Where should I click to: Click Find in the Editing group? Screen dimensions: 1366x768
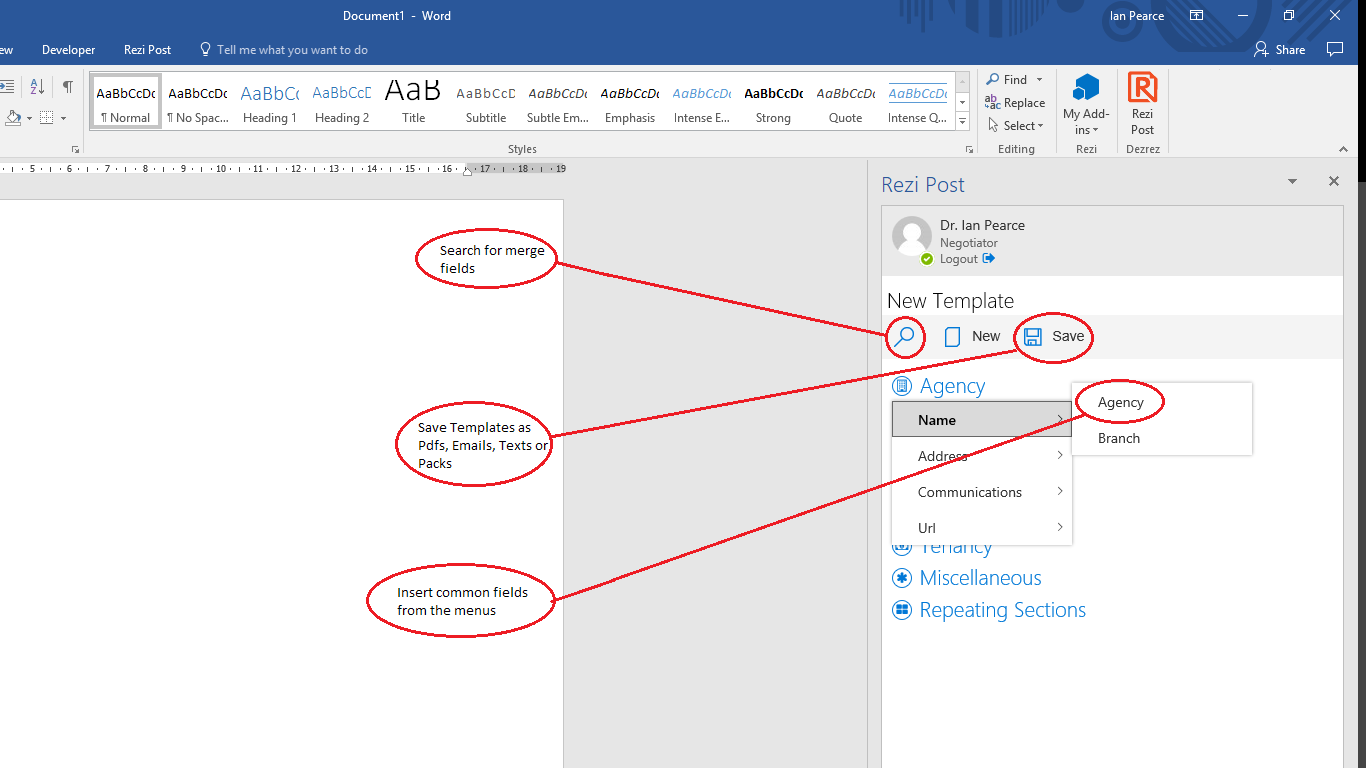(x=1007, y=80)
